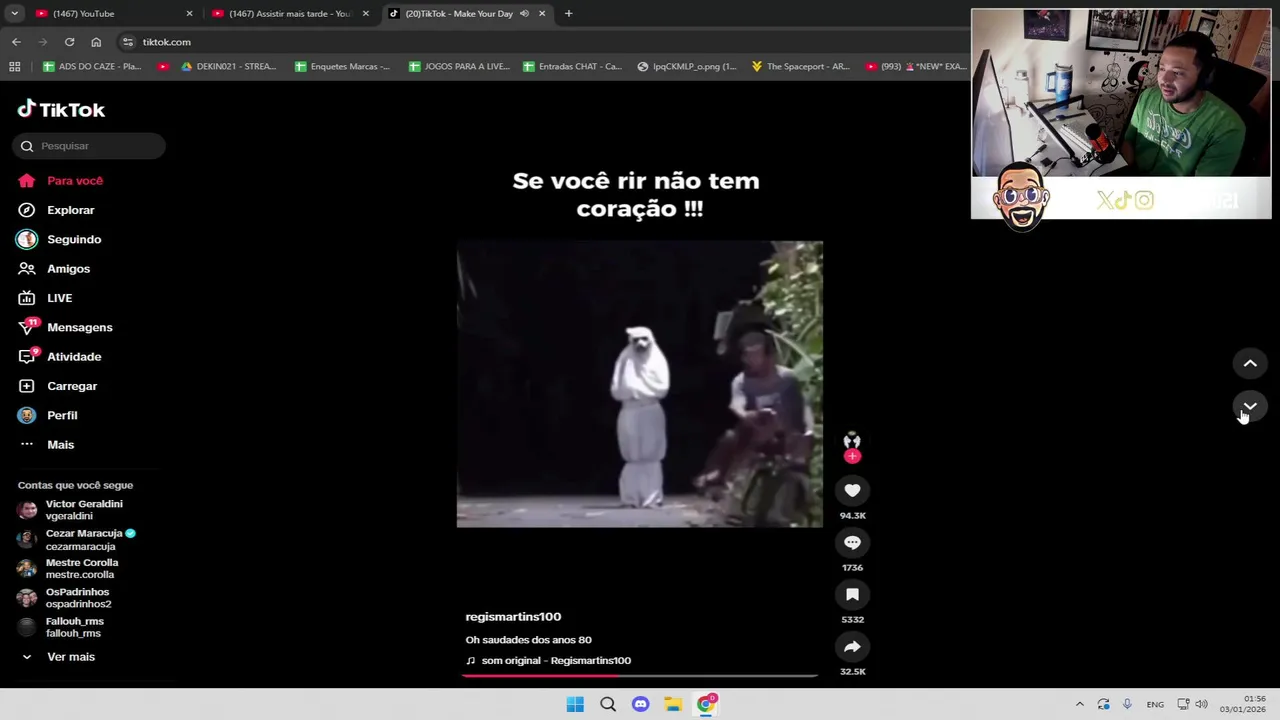Share the video with arrow icon
The width and height of the screenshot is (1280, 720).
pyautogui.click(x=852, y=646)
